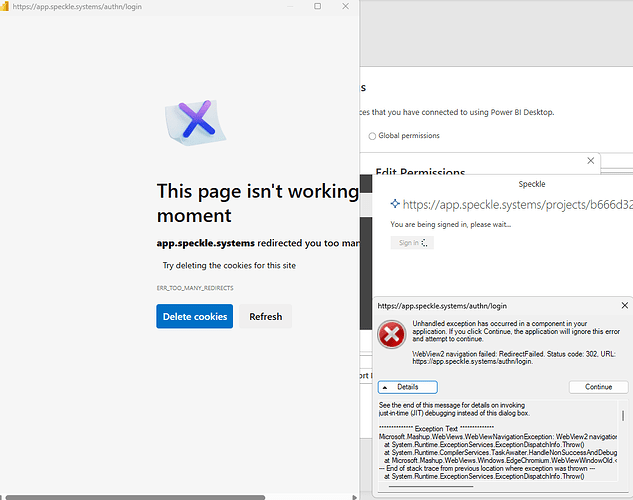Click the login window URL title text
Viewport: 633px width, 500px height.
click(77, 6)
